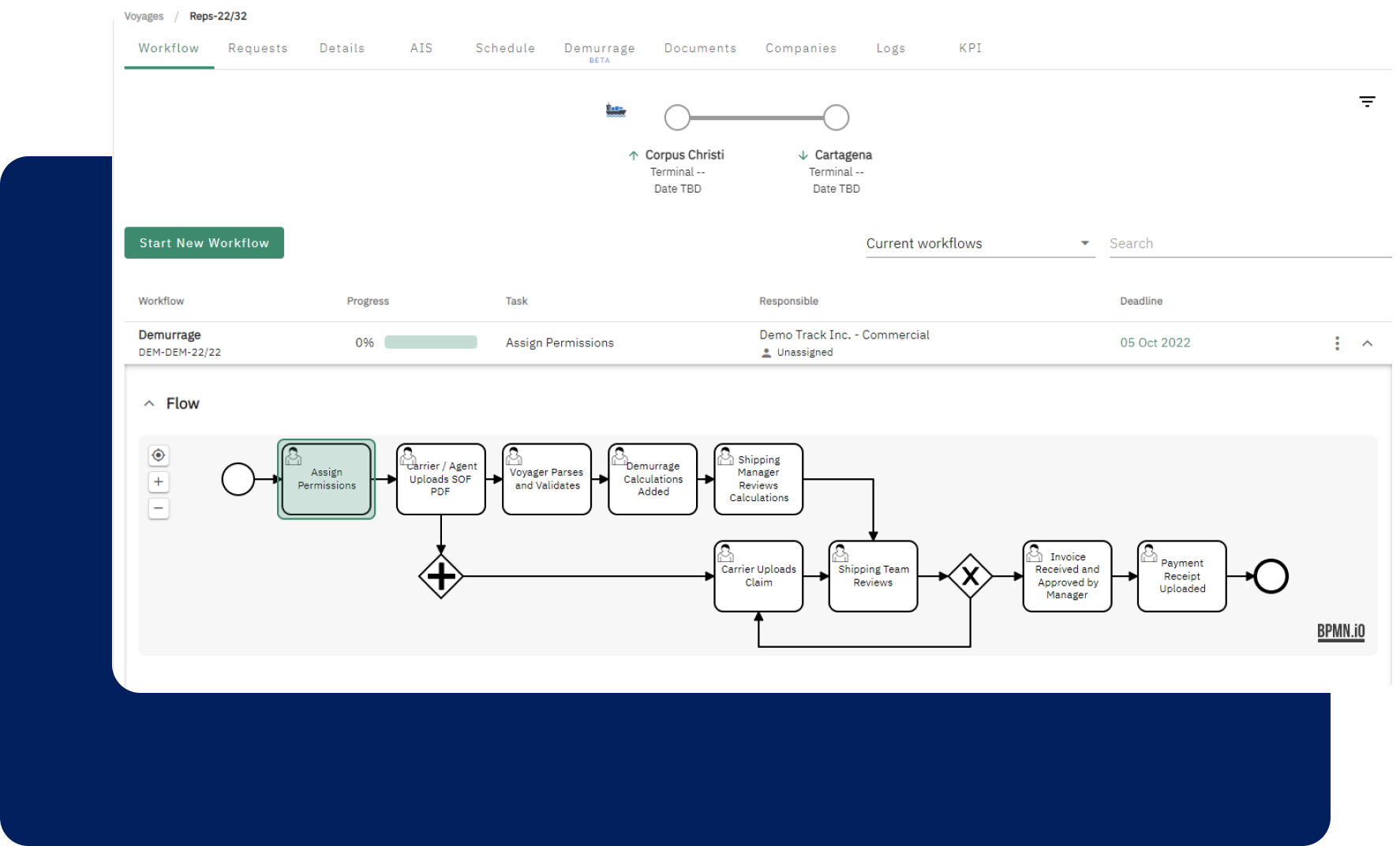Open the Current workflows dropdown
The height and width of the screenshot is (846, 1400).
[x=980, y=244]
